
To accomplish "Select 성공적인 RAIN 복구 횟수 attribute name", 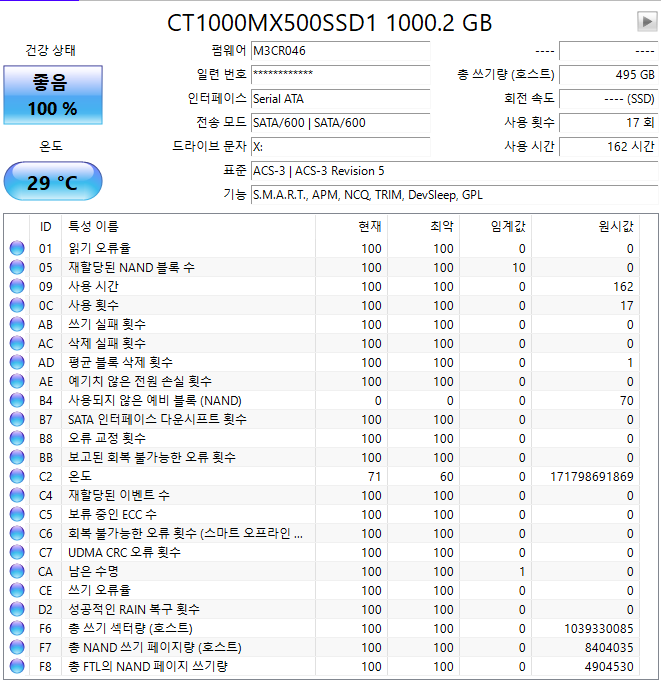I will pos(134,609).
